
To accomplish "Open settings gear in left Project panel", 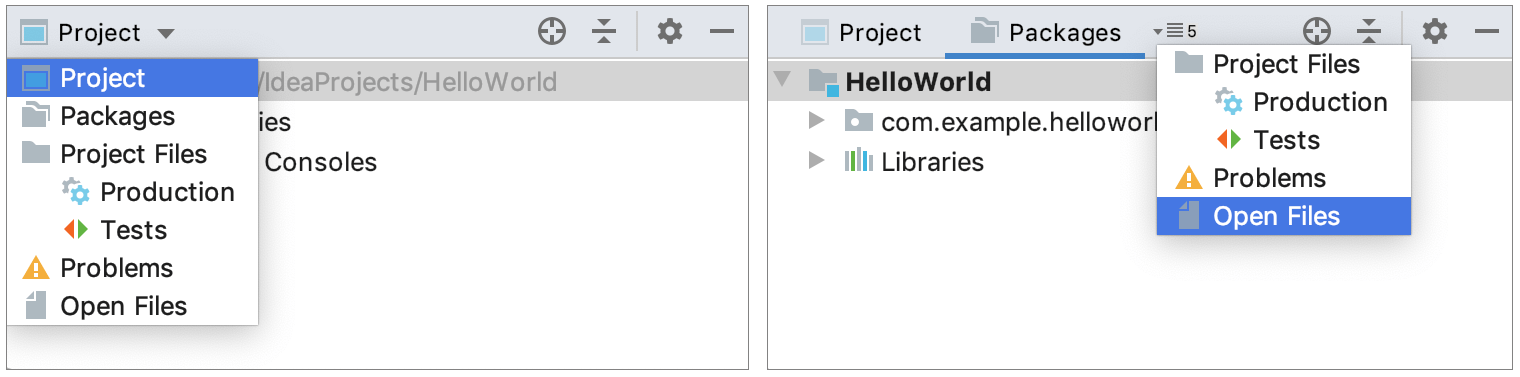I will 669,32.
